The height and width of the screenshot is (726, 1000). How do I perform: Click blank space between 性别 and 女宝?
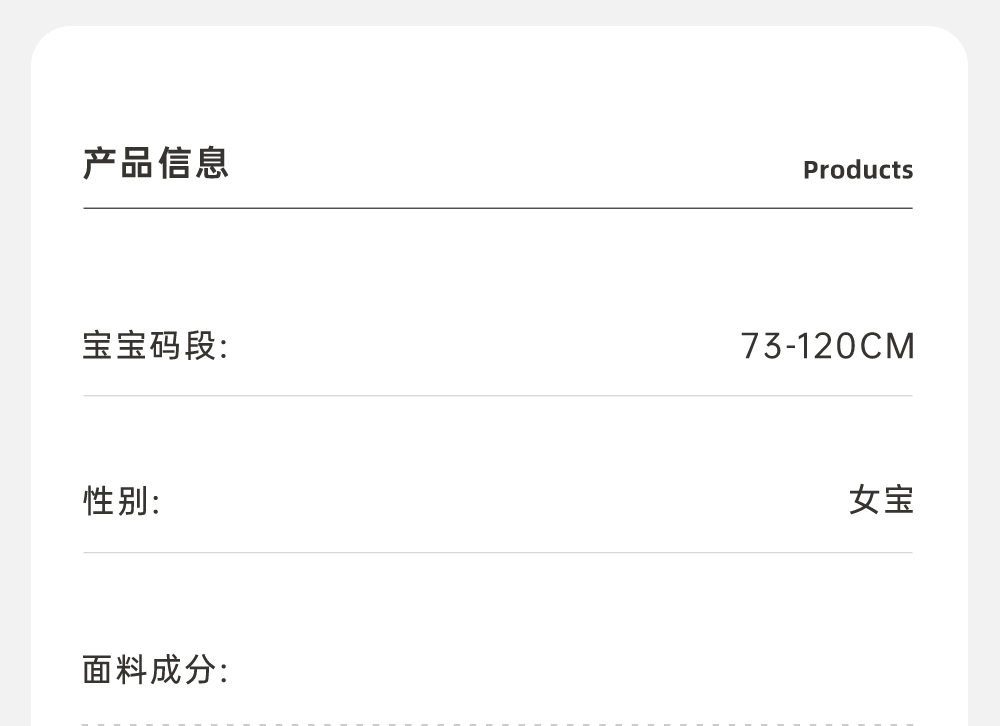[500, 500]
